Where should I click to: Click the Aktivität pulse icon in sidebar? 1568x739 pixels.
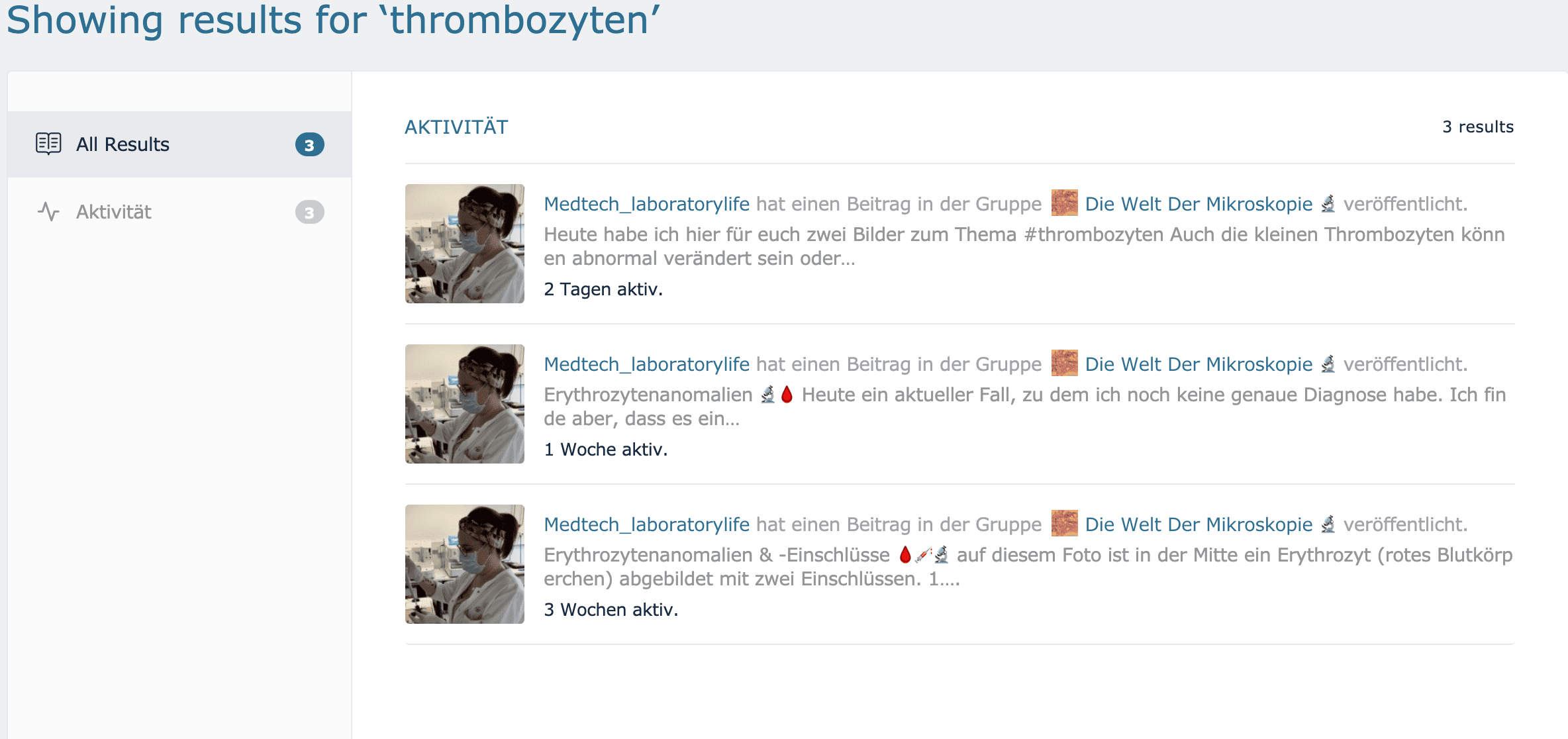point(48,212)
